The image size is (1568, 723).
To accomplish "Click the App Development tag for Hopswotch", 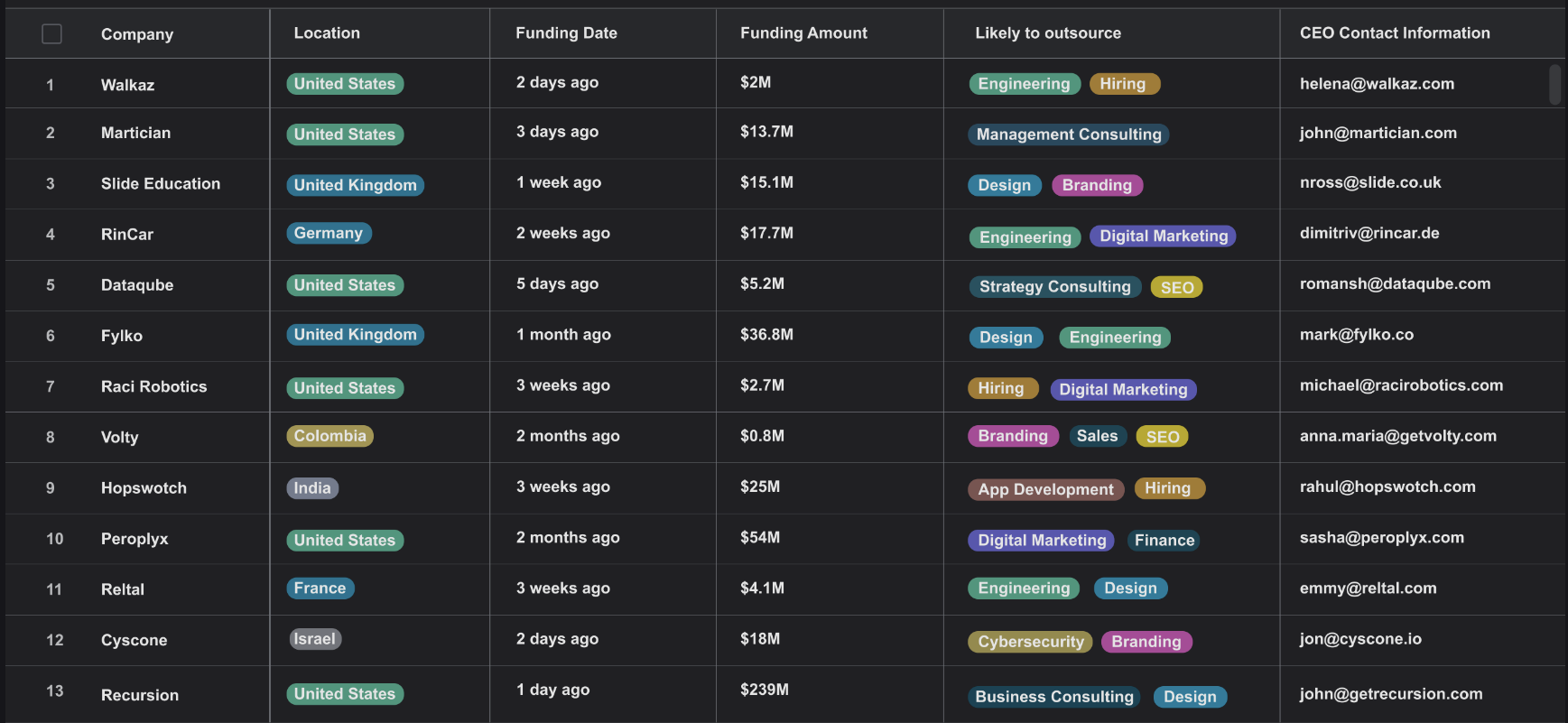I will (1045, 489).
